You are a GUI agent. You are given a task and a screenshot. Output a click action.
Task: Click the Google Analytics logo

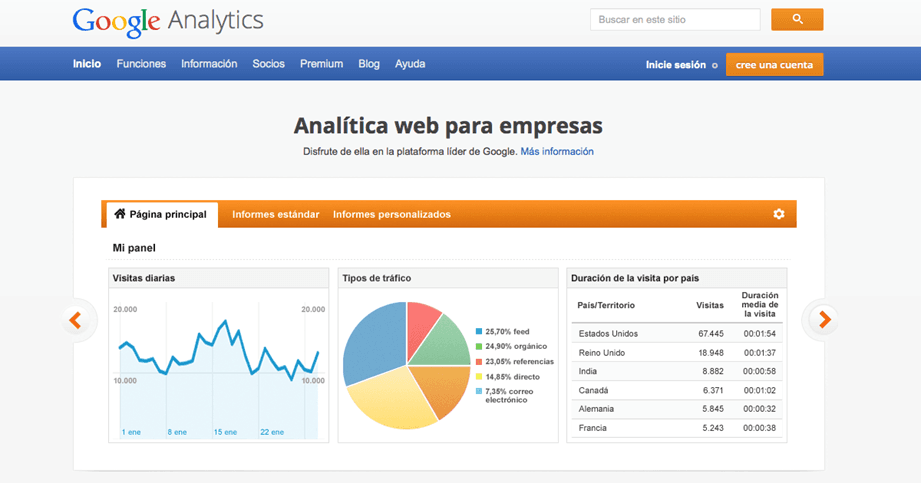tap(168, 22)
